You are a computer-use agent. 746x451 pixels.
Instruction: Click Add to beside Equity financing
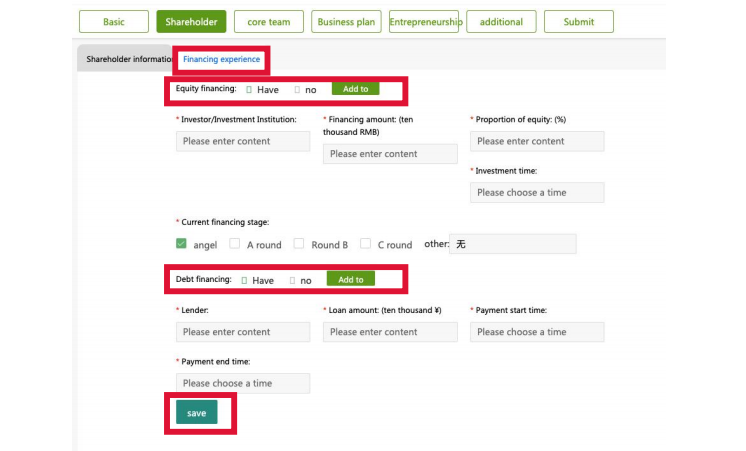pos(355,89)
